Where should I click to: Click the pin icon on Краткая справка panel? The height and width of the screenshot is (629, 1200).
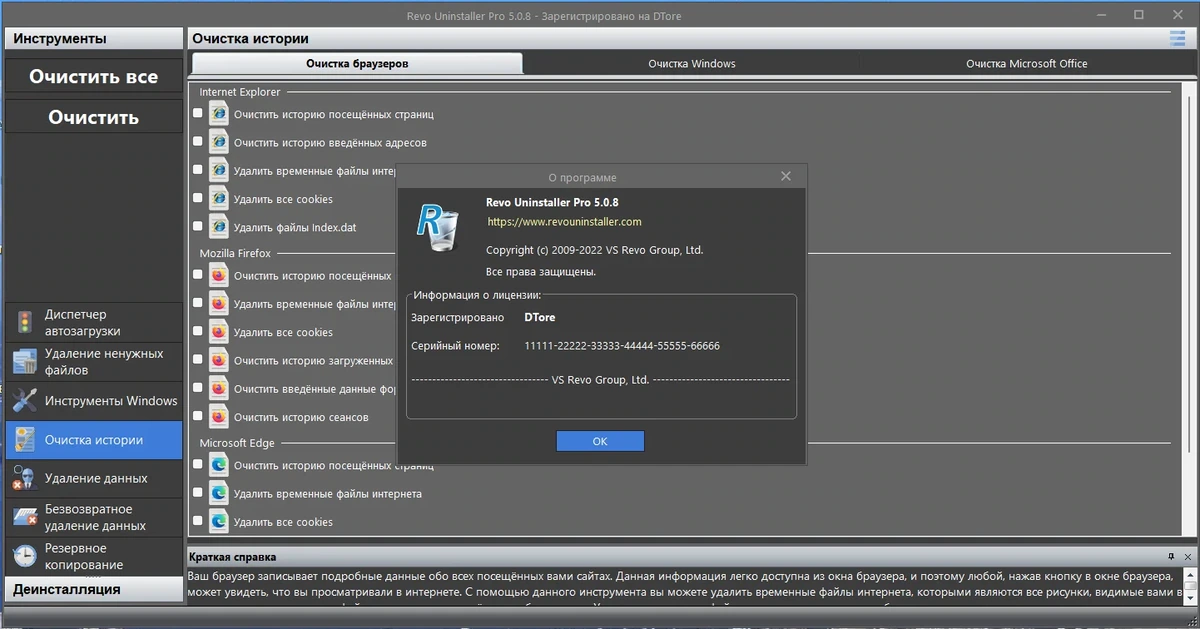[x=1171, y=556]
